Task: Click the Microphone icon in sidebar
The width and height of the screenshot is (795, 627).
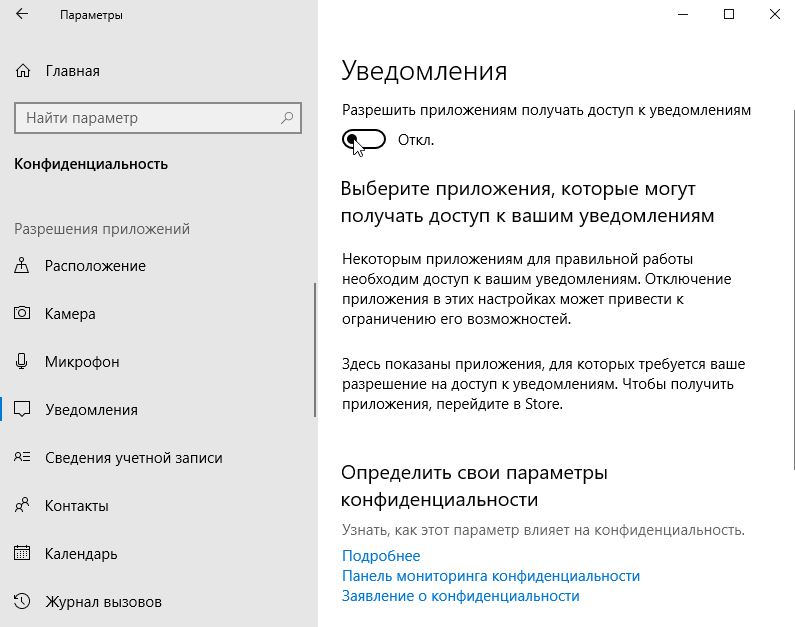Action: pyautogui.click(x=22, y=361)
